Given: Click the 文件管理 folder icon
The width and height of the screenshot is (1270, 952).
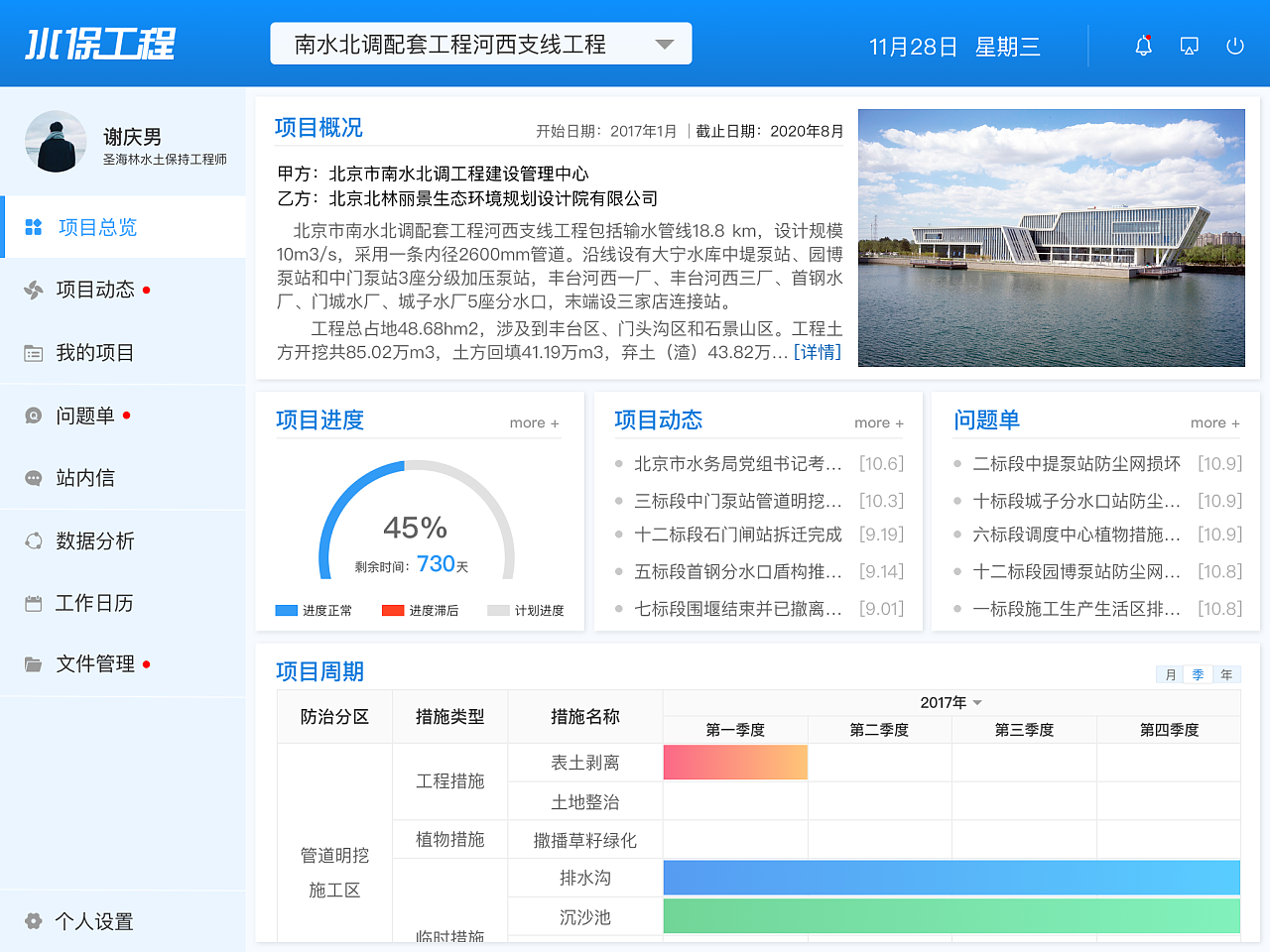Looking at the screenshot, I should pos(33,664).
